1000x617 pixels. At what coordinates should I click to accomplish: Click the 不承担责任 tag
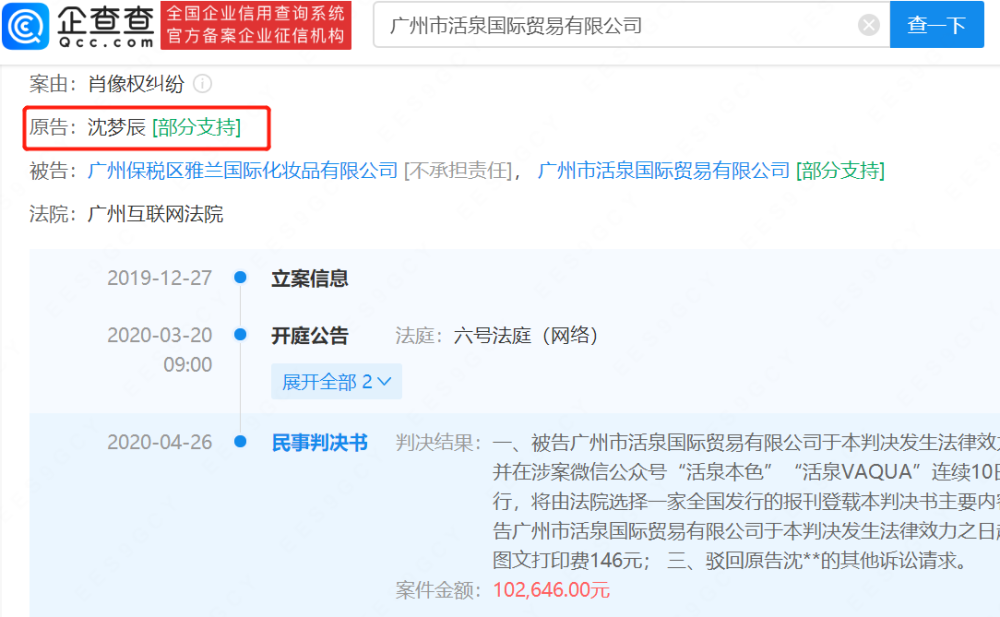[x=459, y=170]
